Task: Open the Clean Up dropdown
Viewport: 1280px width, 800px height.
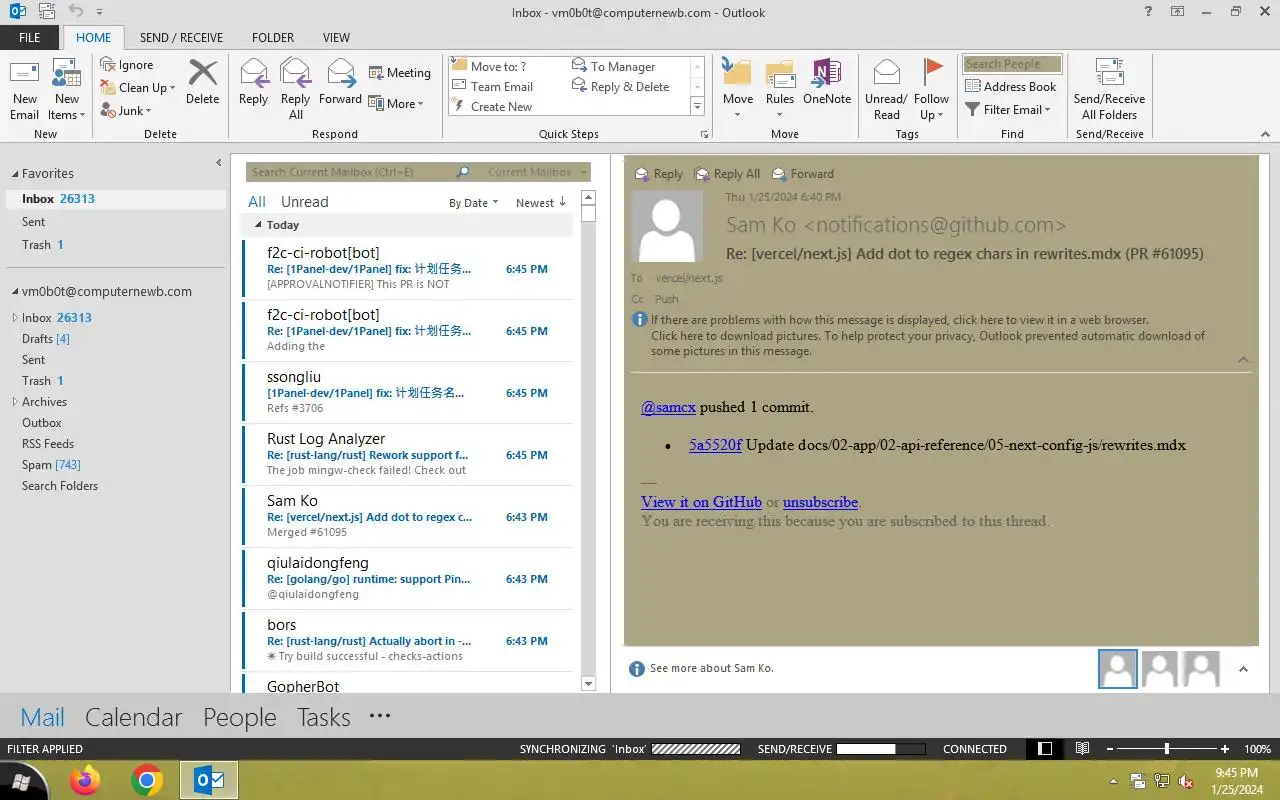Action: 138,88
